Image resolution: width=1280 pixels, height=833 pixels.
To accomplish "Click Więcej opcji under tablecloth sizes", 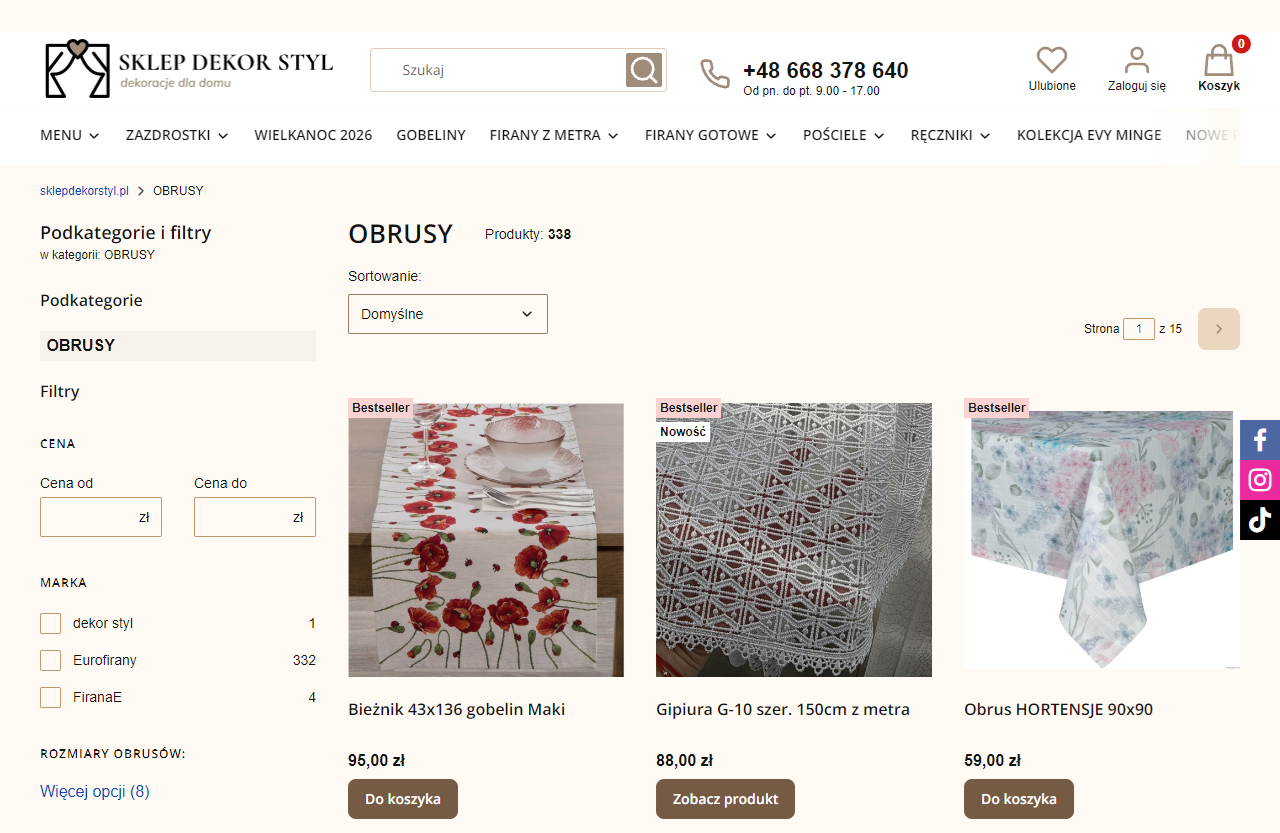I will coord(95,791).
